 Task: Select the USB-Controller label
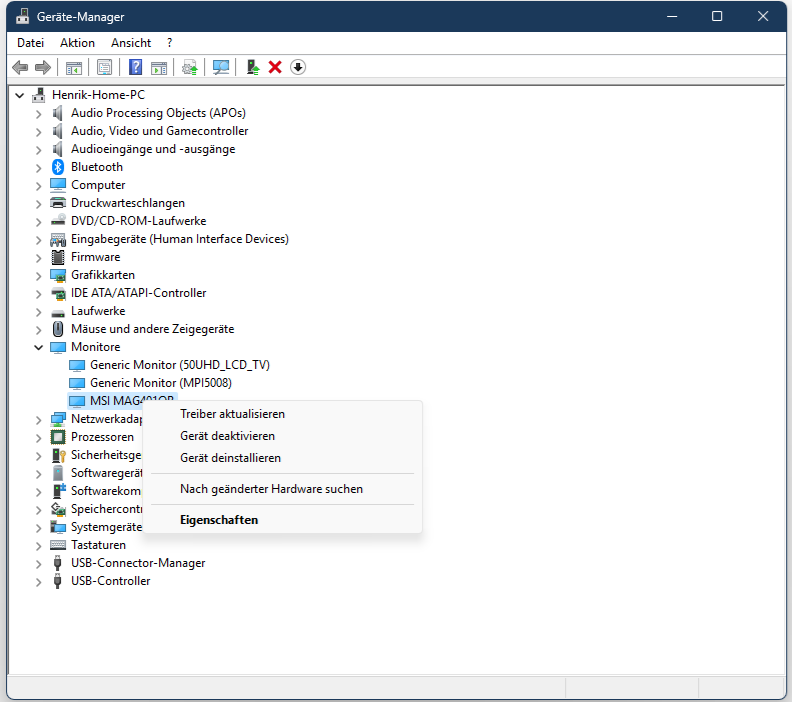[x=110, y=581]
